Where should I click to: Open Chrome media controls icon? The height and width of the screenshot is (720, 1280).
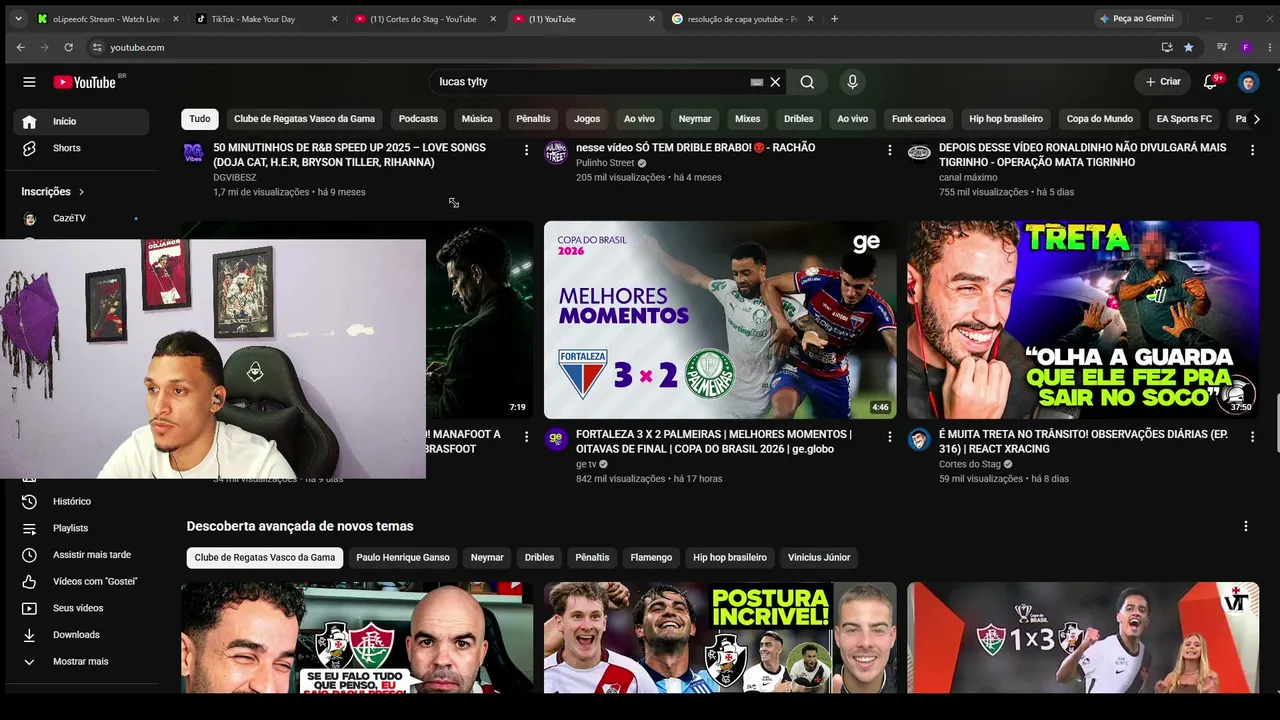tap(1222, 47)
